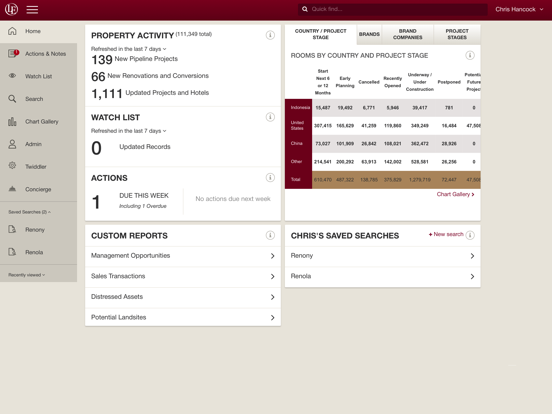This screenshot has height=414, width=552.
Task: Open Actions & Notes icon with red badge
Action: (13, 54)
